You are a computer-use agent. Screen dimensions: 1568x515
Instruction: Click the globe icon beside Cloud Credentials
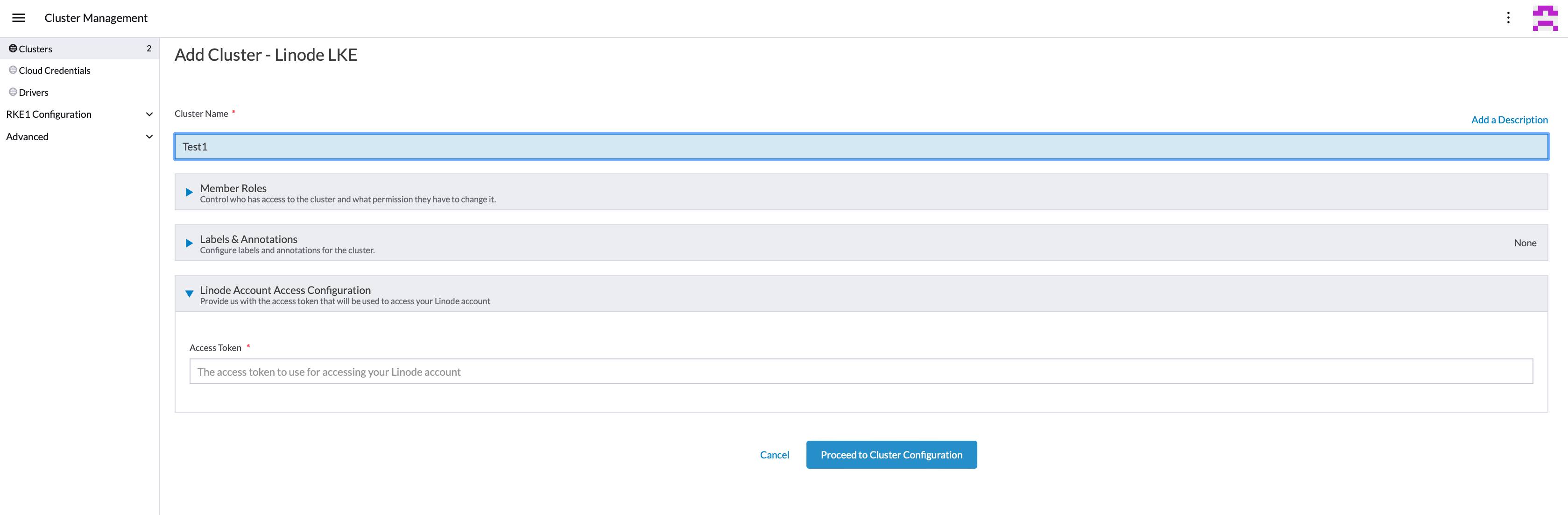pos(12,70)
